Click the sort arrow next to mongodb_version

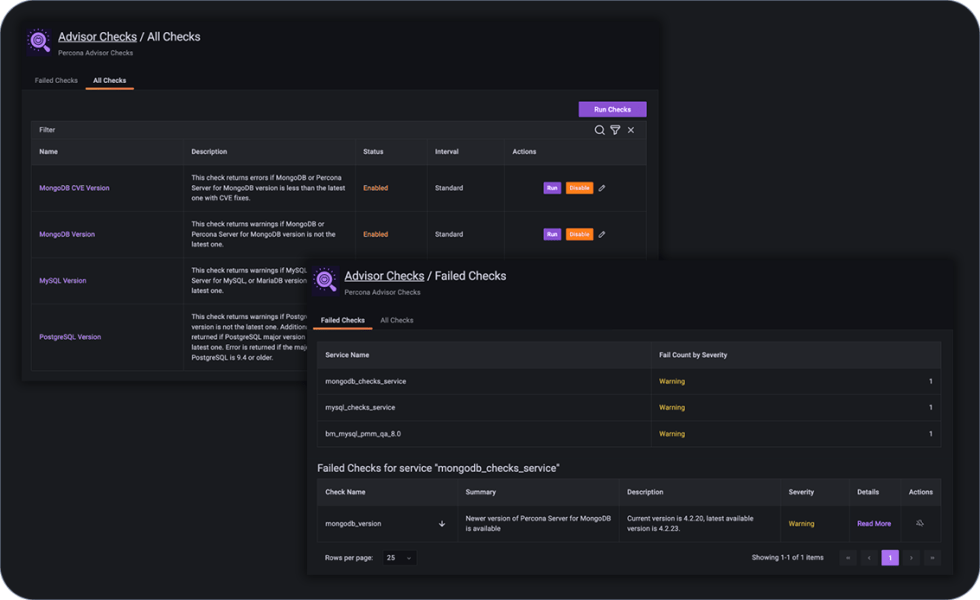440,523
